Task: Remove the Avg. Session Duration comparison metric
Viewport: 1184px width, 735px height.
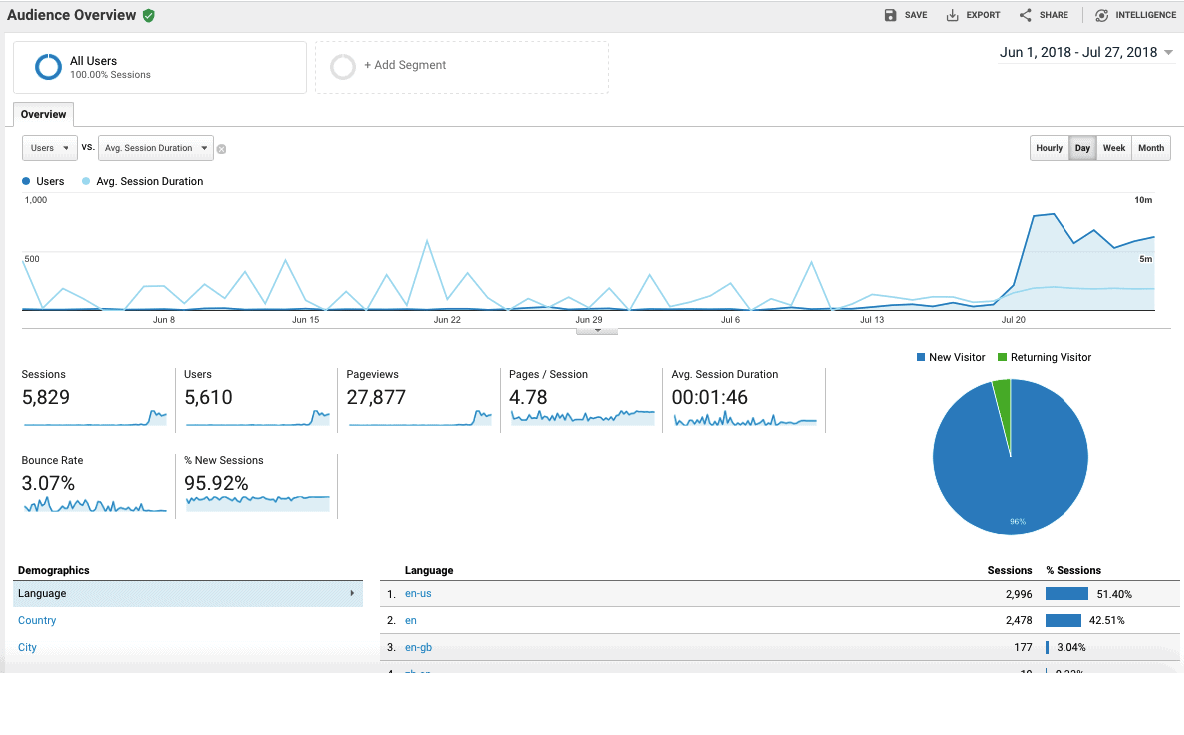Action: [220, 147]
